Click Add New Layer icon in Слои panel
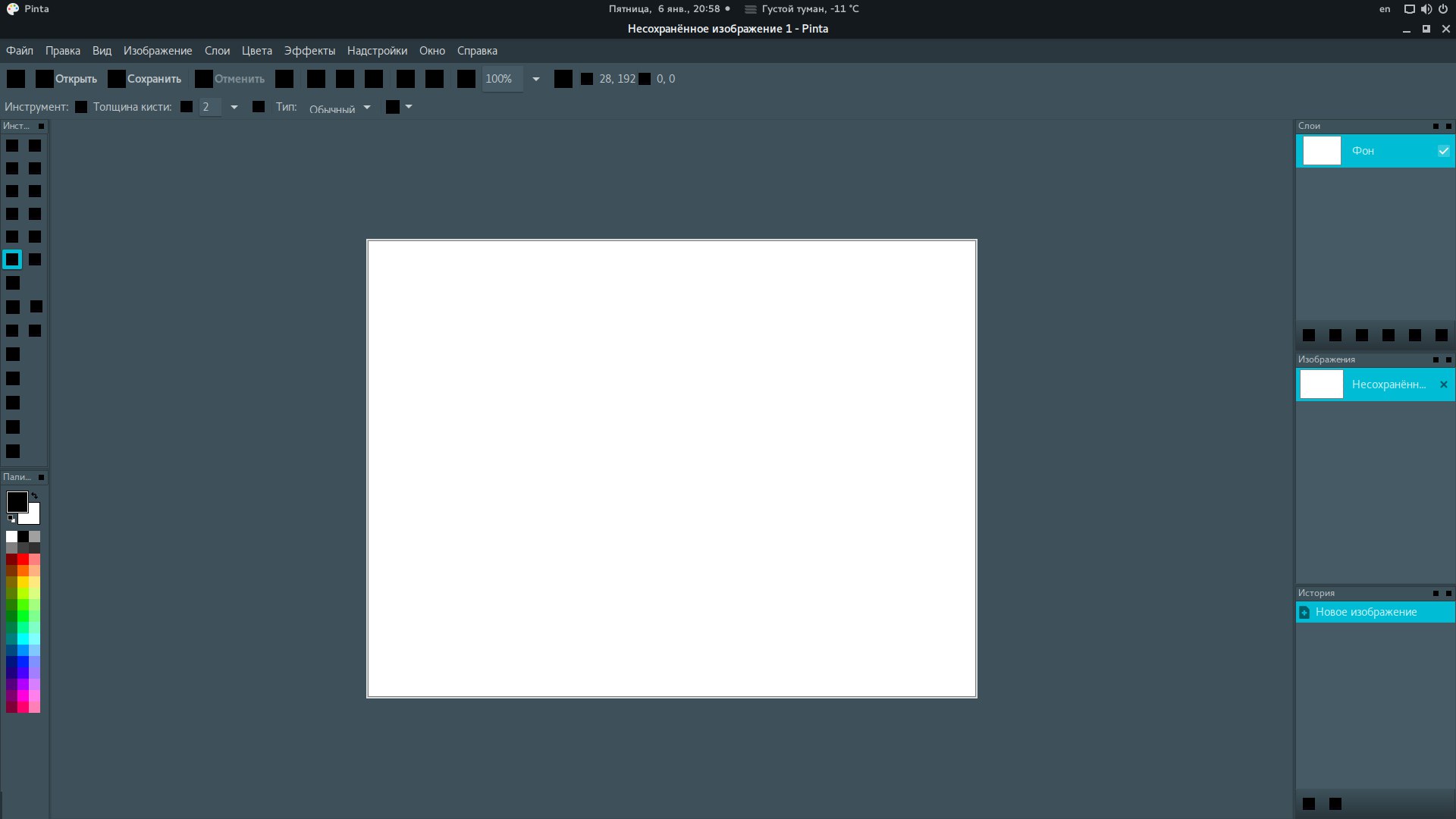Screen dimensions: 1456x819 click(1309, 335)
